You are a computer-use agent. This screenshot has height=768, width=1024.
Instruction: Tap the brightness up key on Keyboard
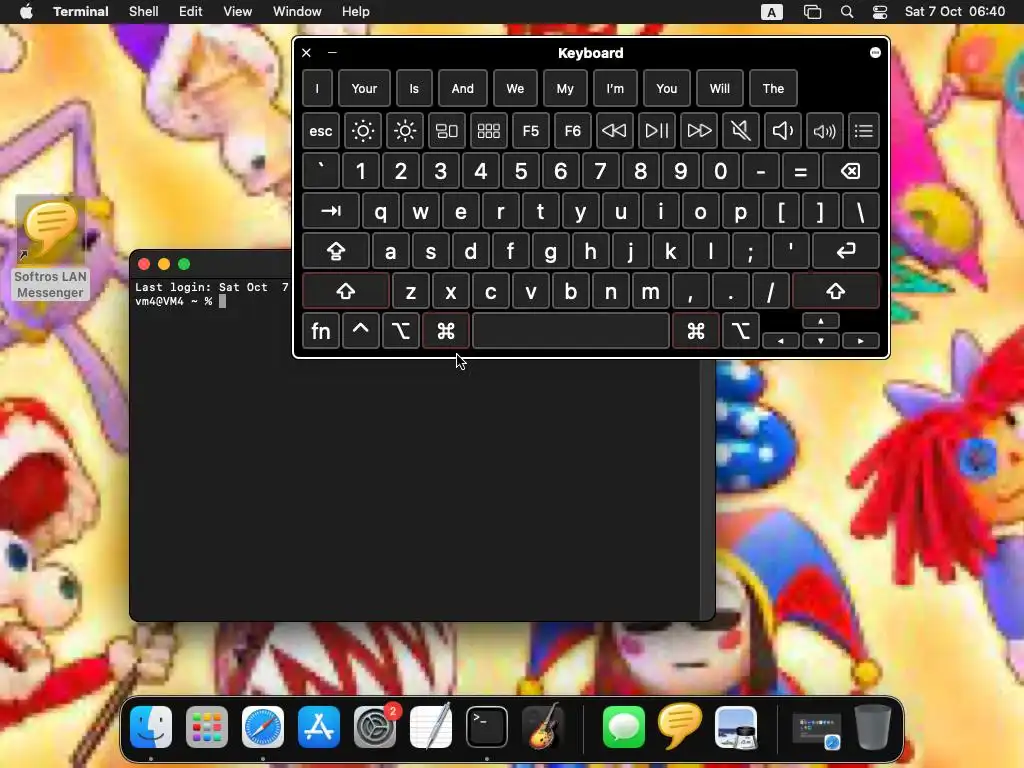click(x=405, y=131)
